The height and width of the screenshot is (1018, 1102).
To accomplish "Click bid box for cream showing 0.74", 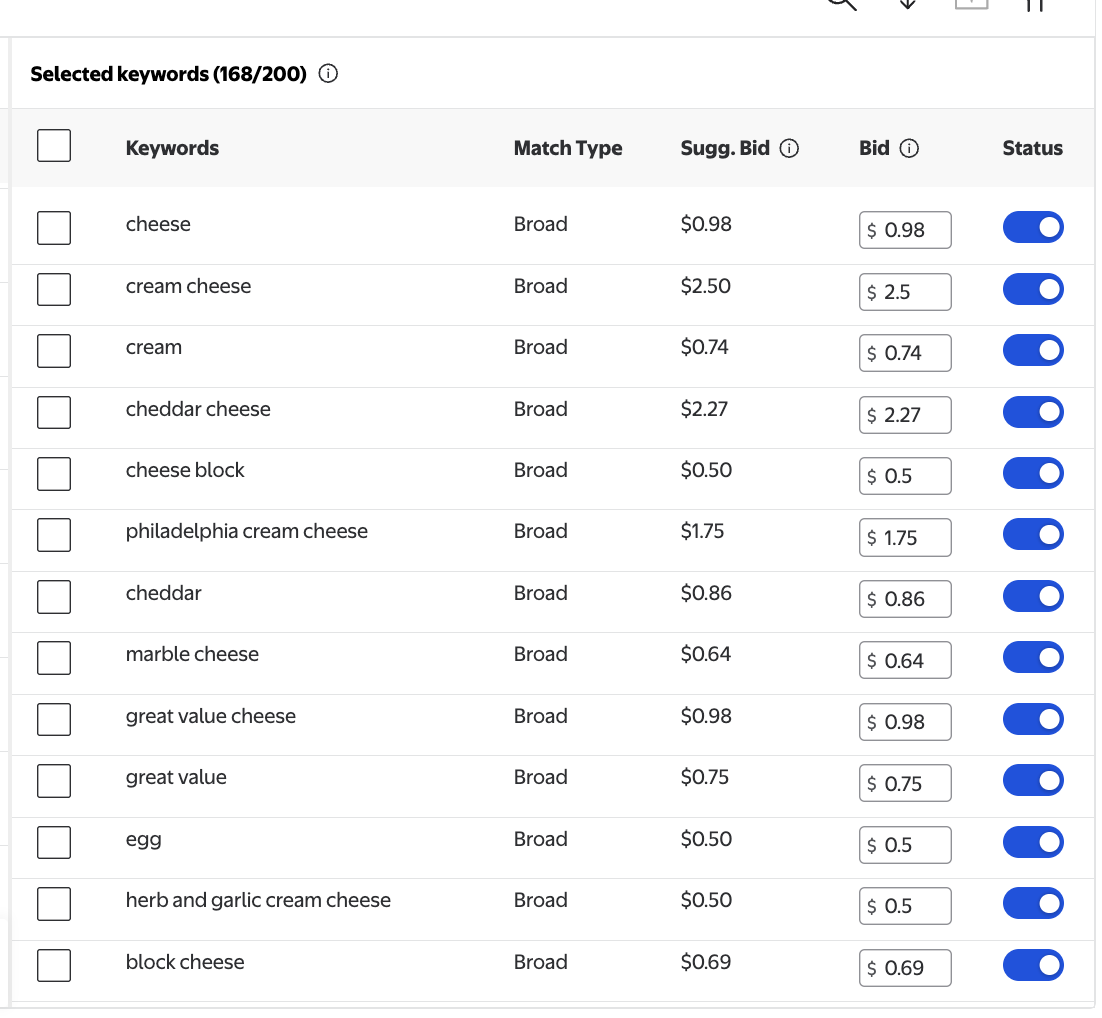I will [x=905, y=353].
